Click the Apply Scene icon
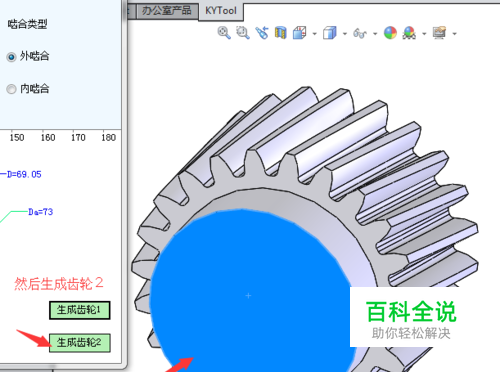500x372 pixels. (x=409, y=33)
